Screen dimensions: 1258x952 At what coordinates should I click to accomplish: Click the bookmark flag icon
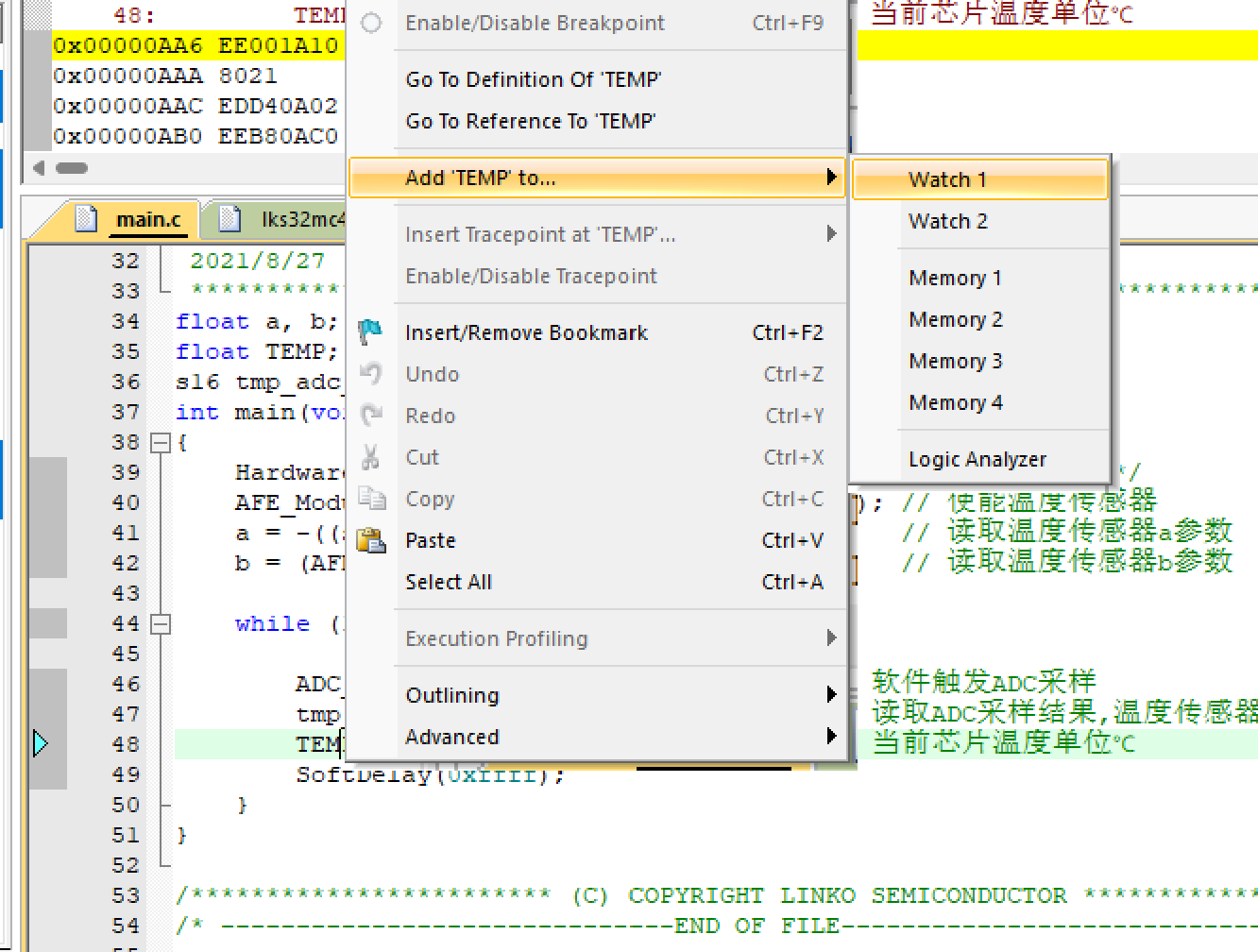[x=370, y=331]
